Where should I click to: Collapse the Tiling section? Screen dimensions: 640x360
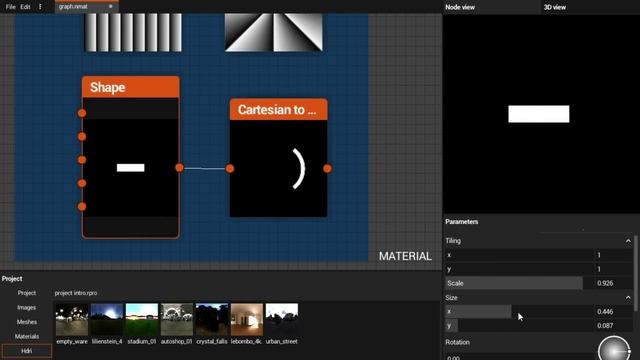point(628,241)
